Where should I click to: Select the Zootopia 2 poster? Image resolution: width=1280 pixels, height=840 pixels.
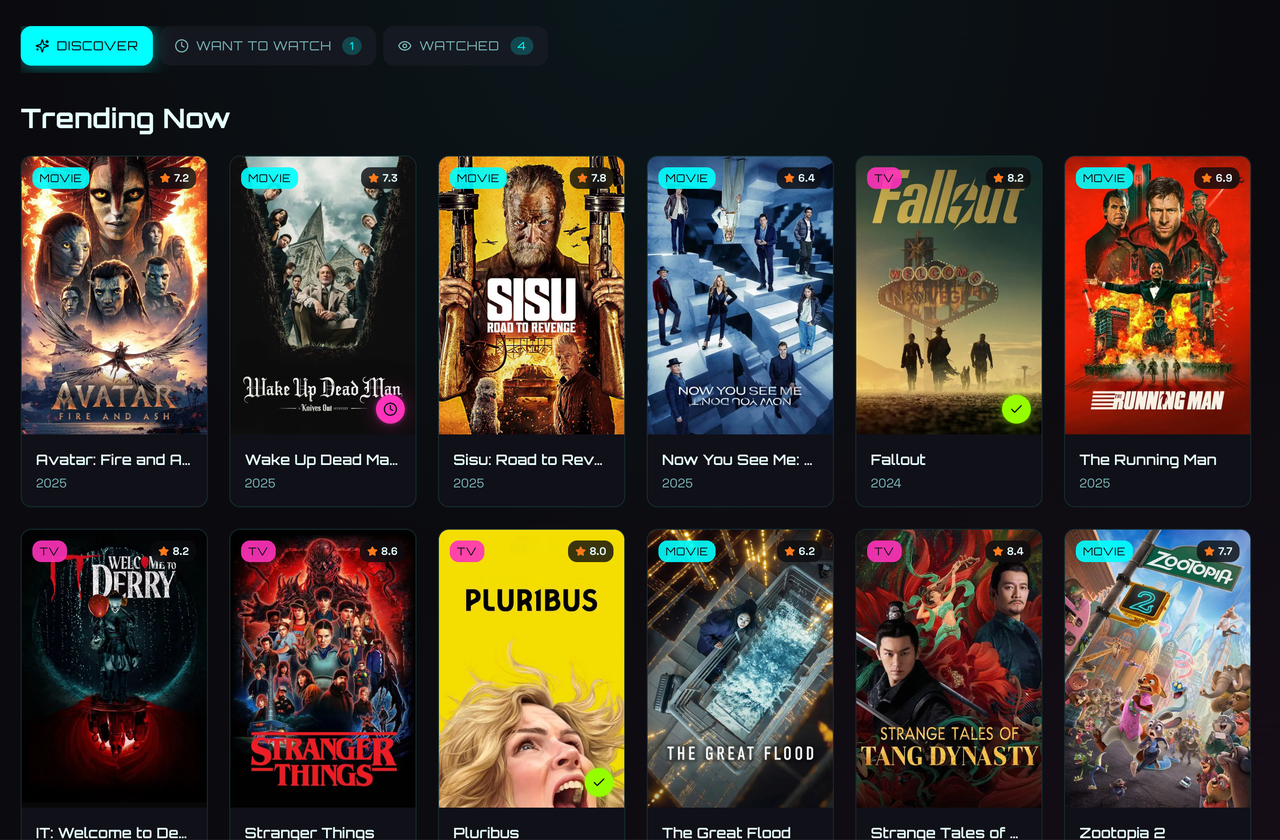pos(1158,668)
